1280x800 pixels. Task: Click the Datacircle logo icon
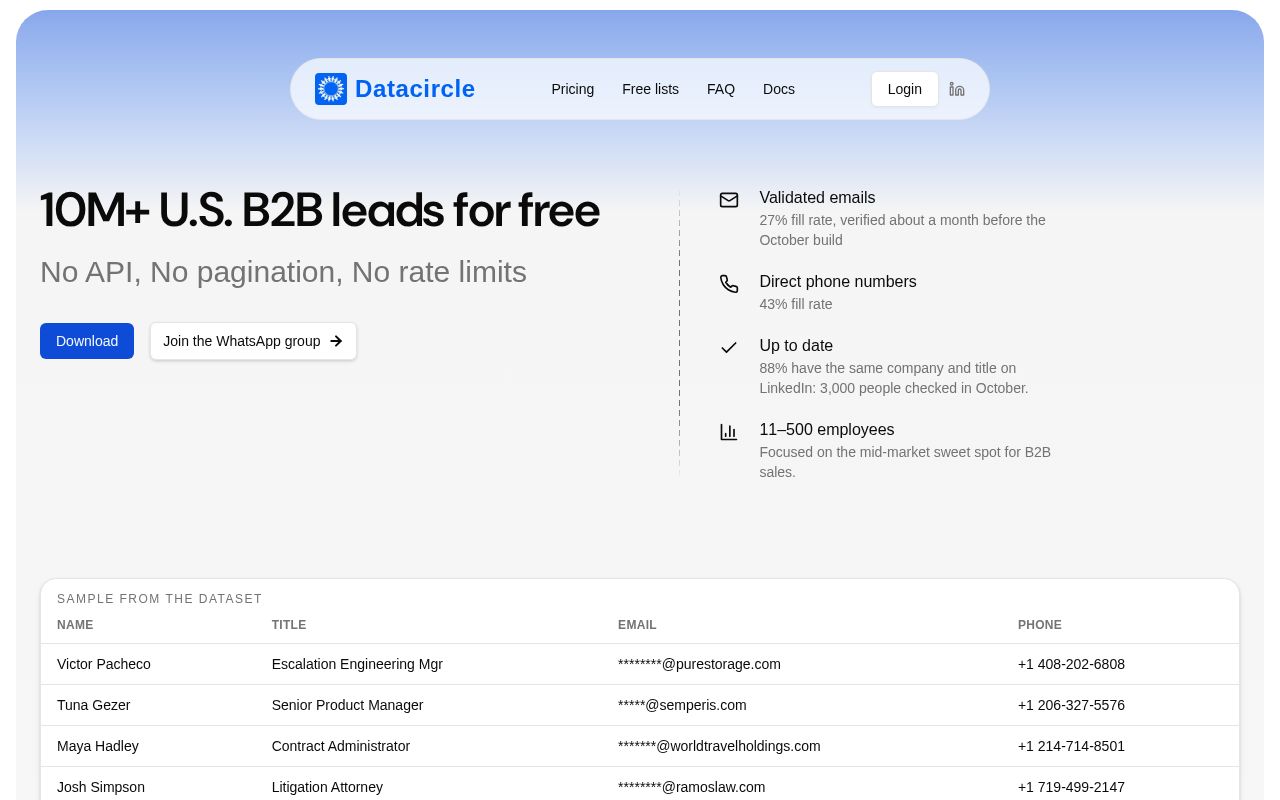coord(331,89)
